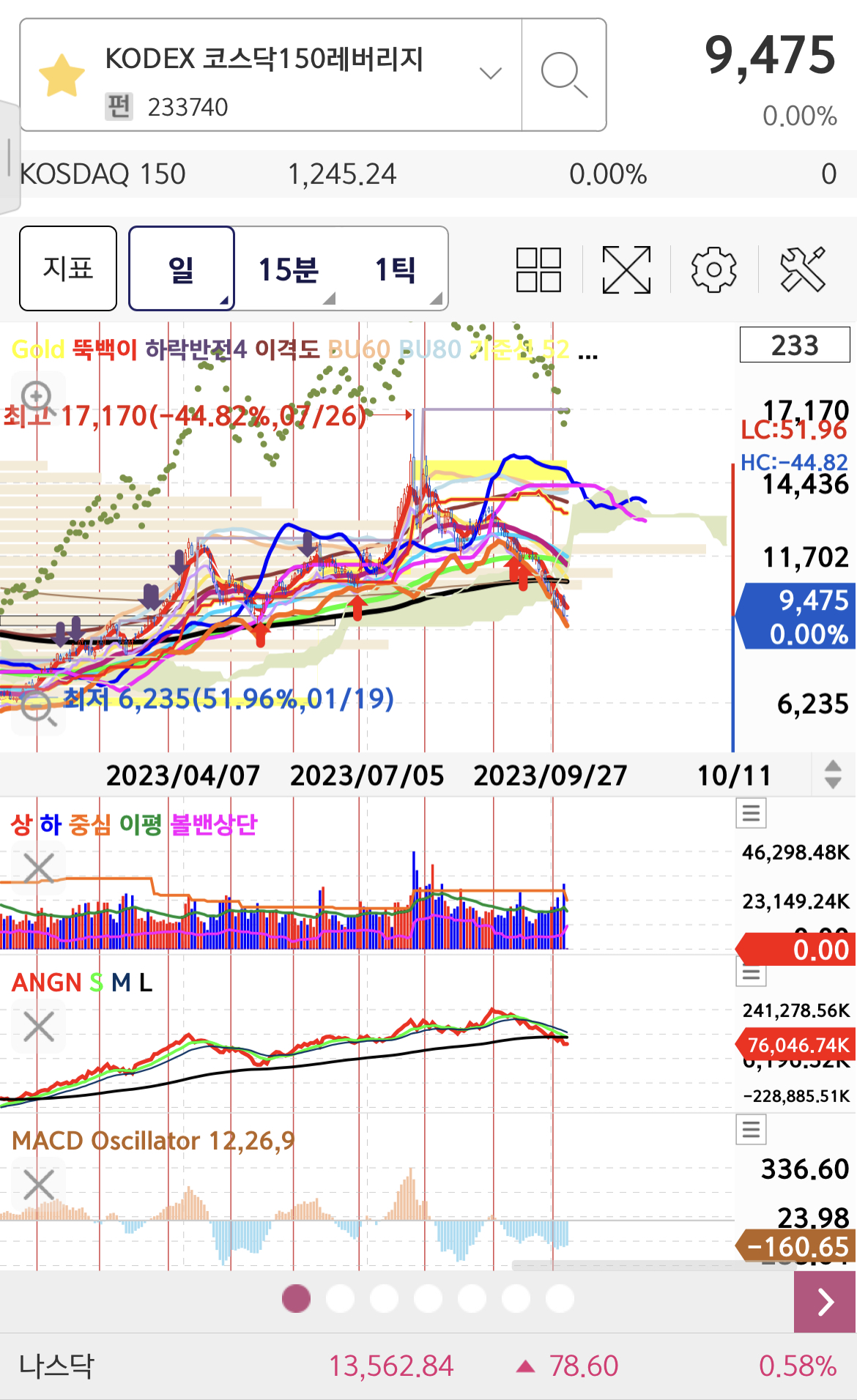
Task: Tap the orange -160.65 MACD value tag
Action: 795,1246
